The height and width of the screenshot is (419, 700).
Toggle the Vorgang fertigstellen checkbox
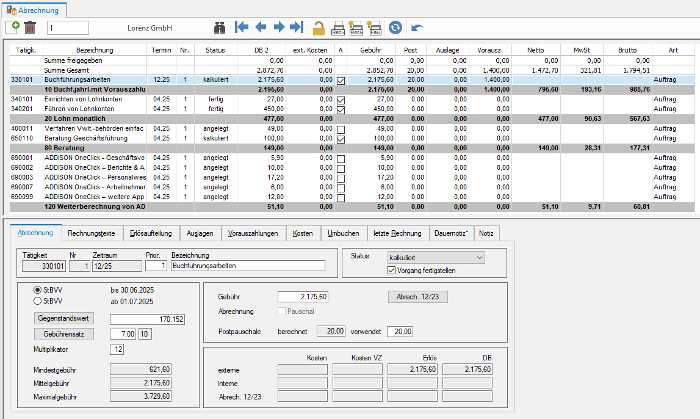(392, 270)
